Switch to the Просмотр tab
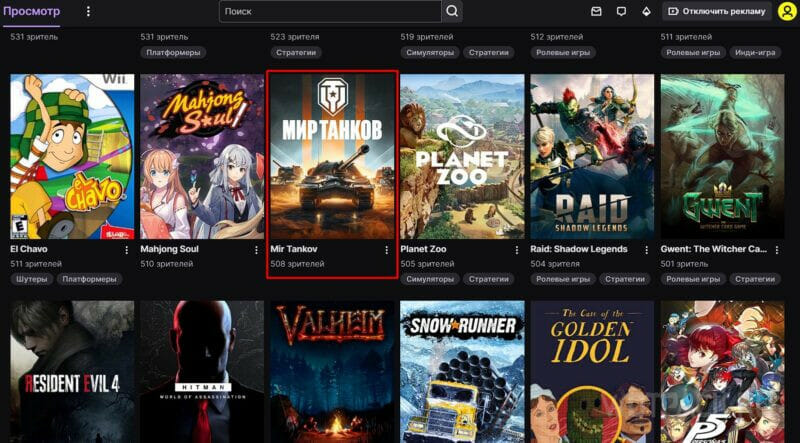The image size is (800, 443). (30, 11)
